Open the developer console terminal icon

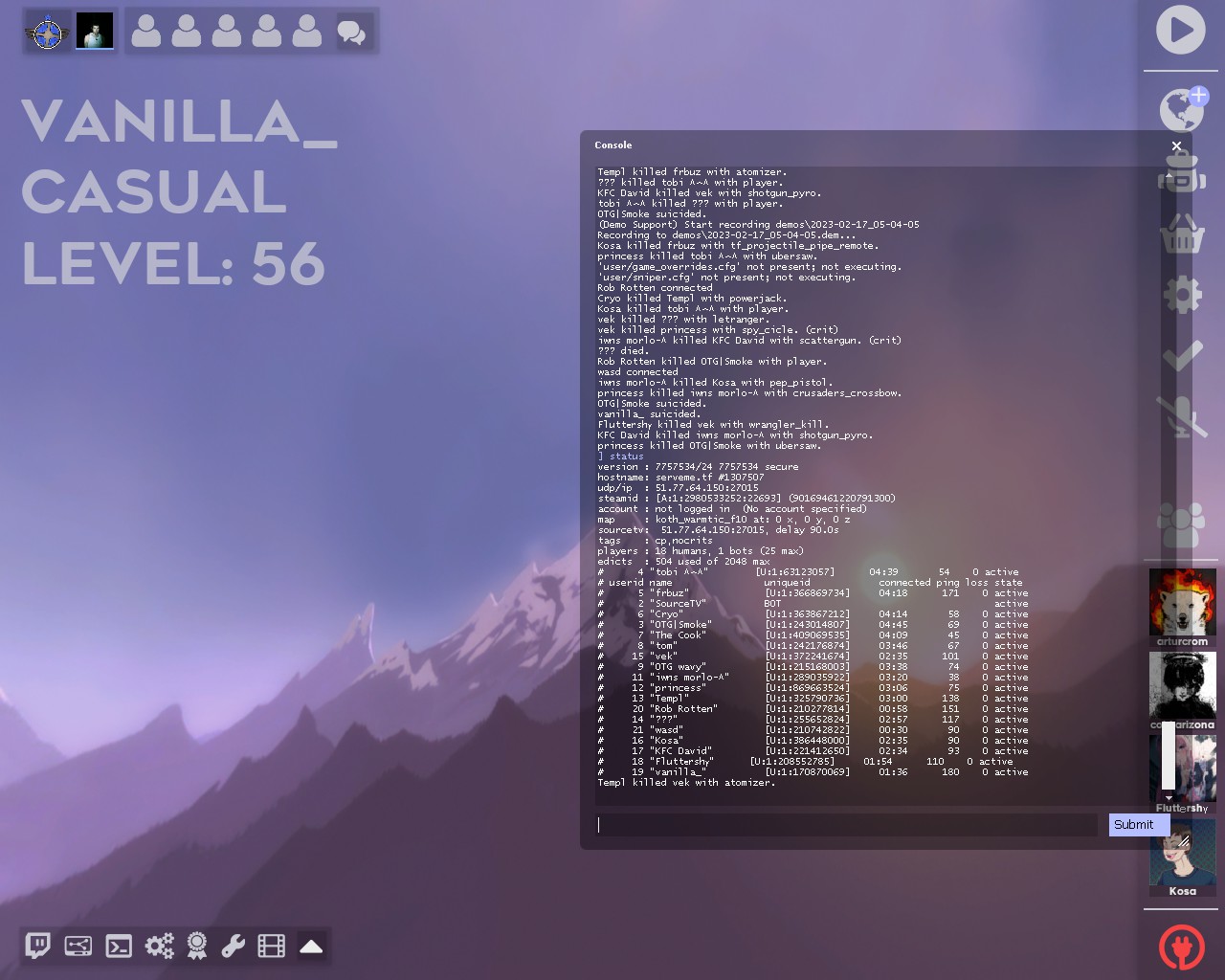point(119,947)
